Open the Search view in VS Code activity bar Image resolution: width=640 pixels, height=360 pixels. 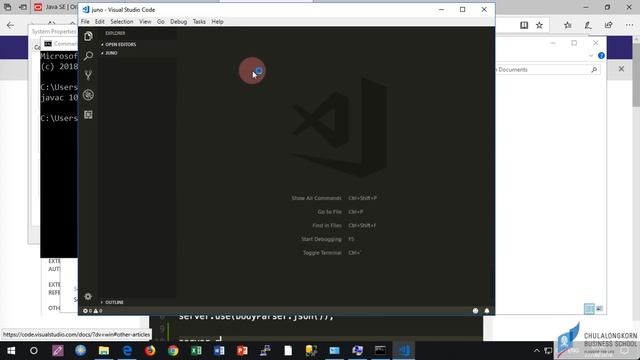(88, 56)
